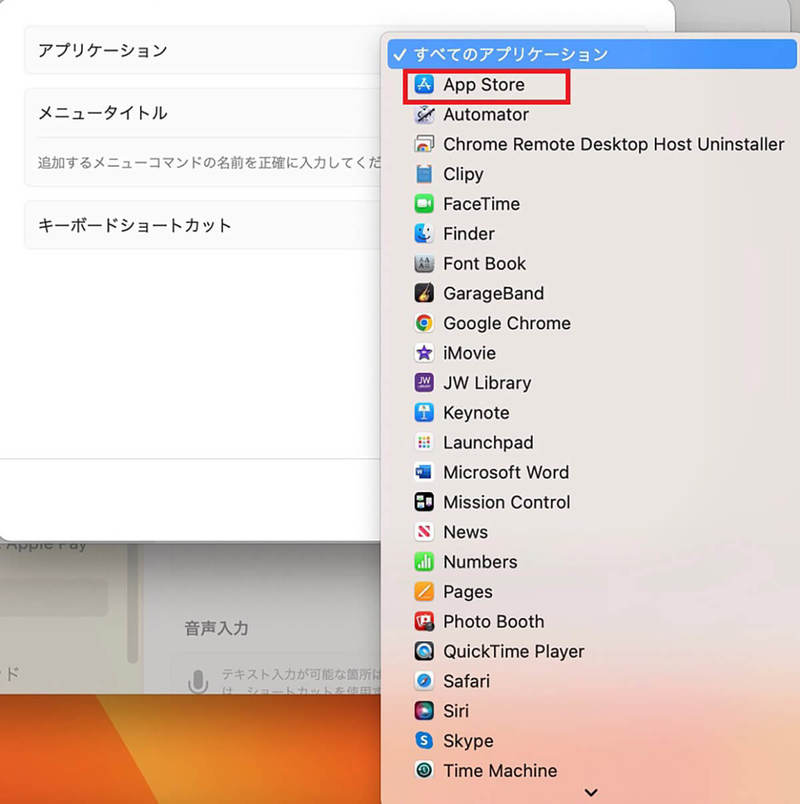Click the iMovie star icon
This screenshot has width=800, height=804.
click(x=424, y=353)
